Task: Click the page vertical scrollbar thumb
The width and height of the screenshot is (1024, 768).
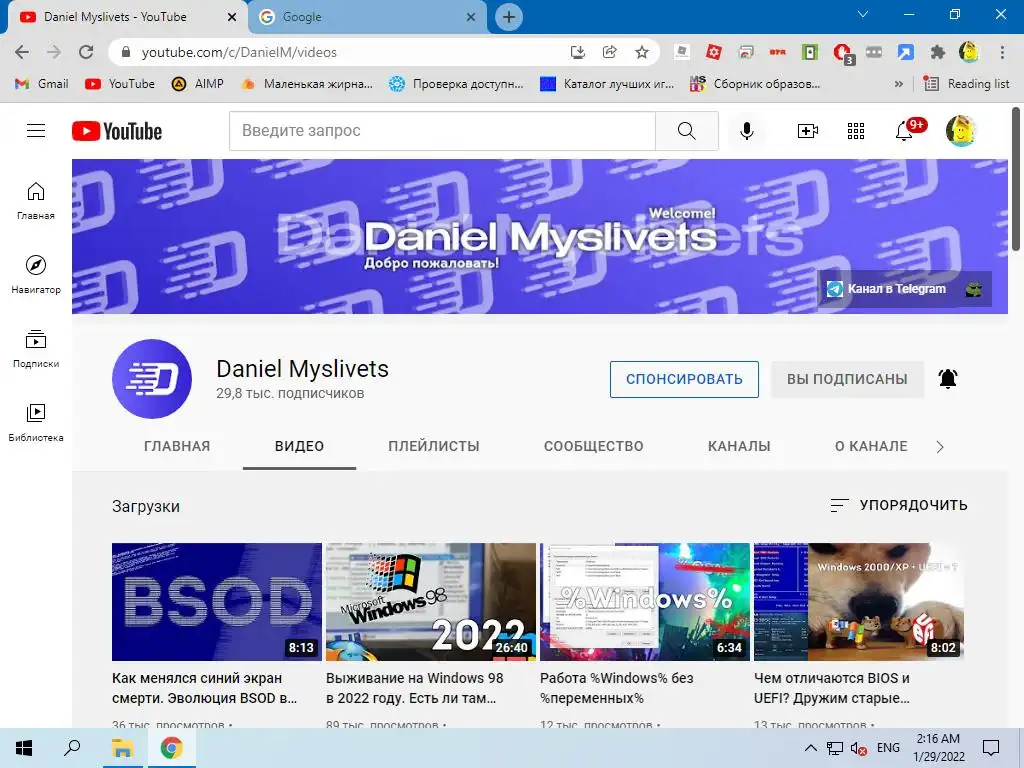Action: pyautogui.click(x=1016, y=178)
